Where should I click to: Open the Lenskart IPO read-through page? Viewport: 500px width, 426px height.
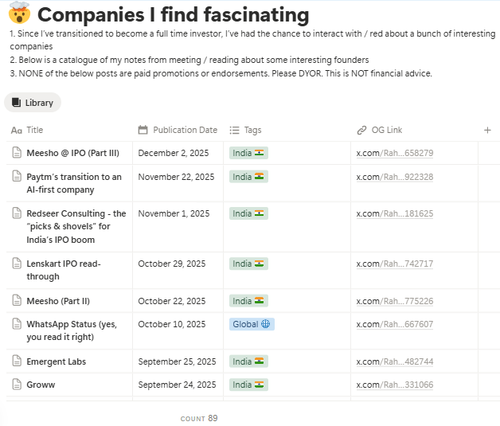pos(63,270)
